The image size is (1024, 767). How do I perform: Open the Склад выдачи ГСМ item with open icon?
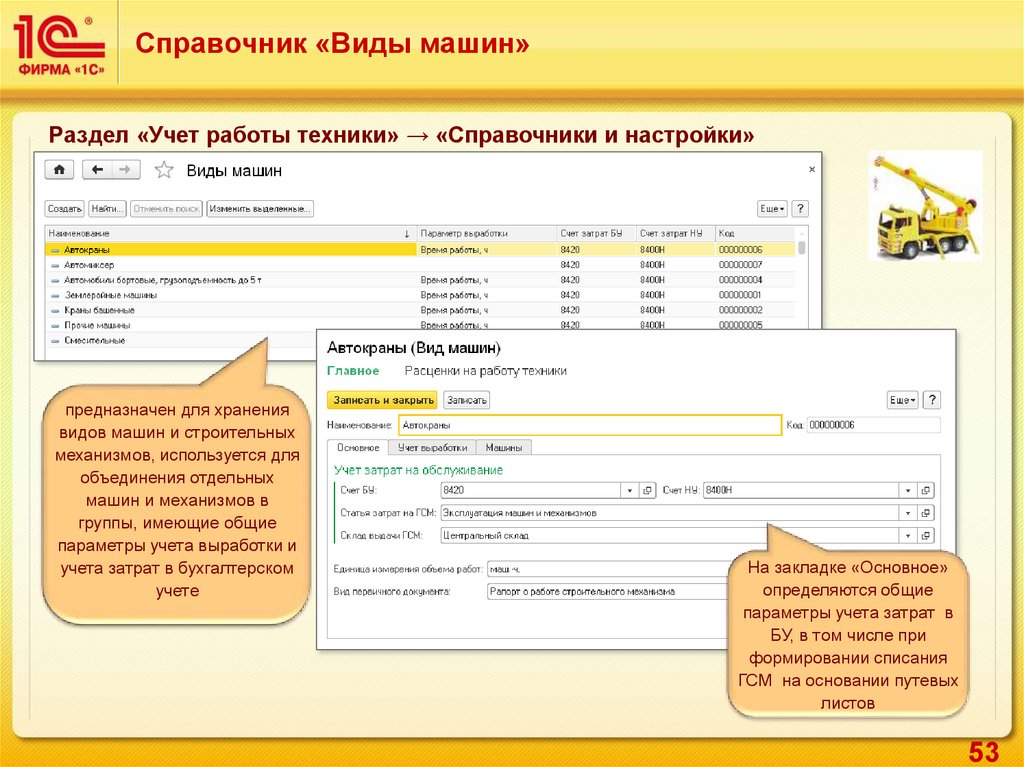coord(926,535)
